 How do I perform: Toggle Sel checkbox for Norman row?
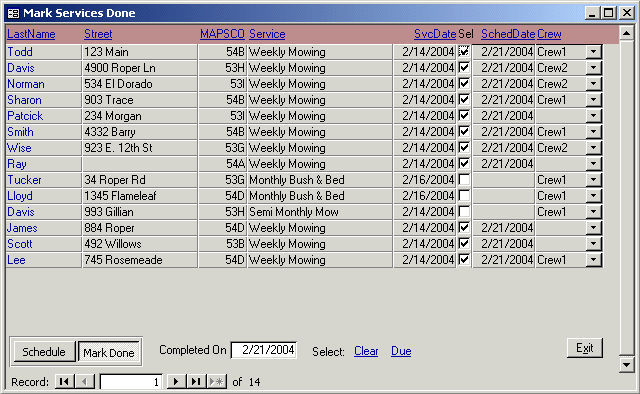[464, 84]
